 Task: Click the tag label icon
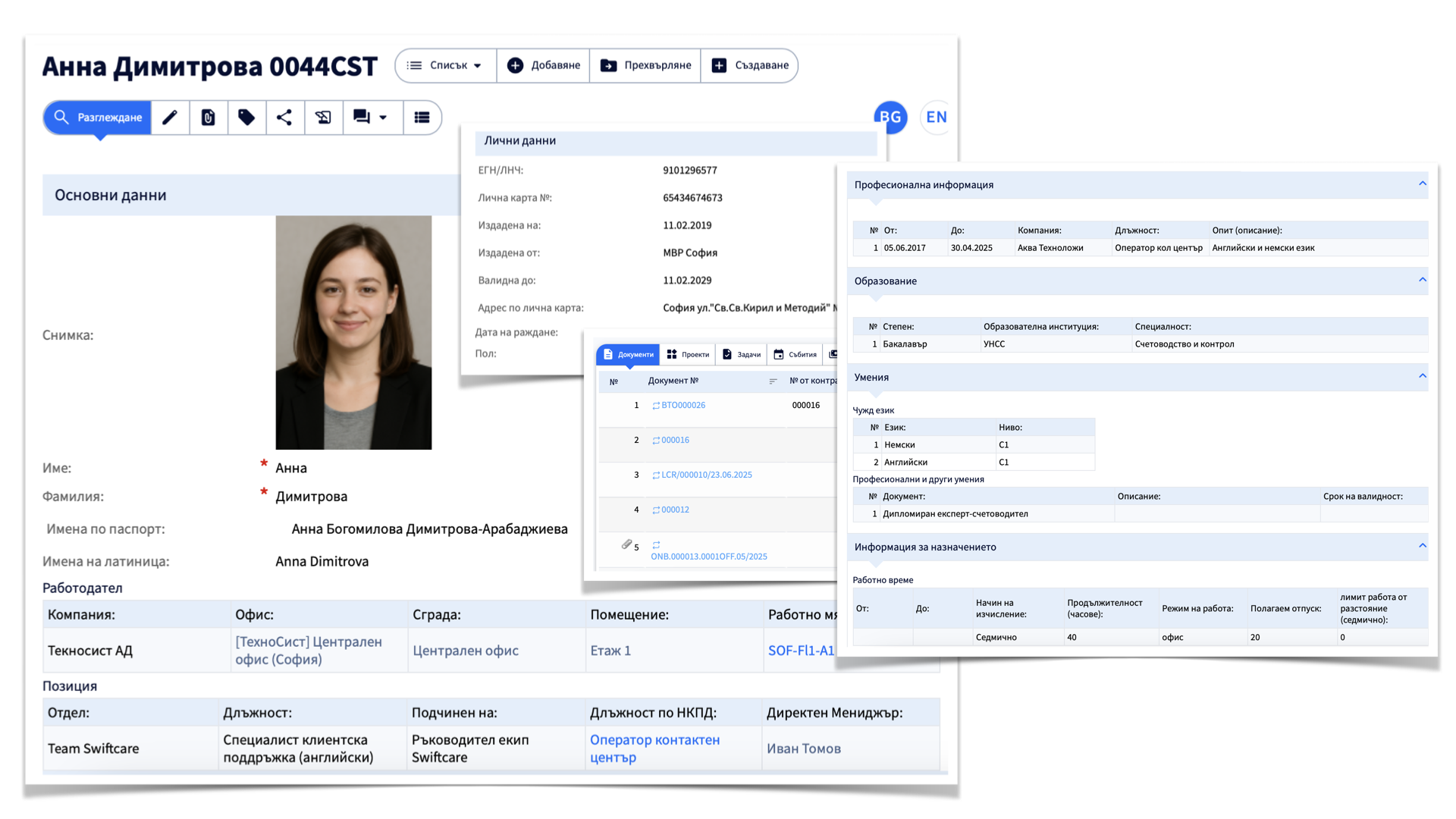tap(246, 118)
